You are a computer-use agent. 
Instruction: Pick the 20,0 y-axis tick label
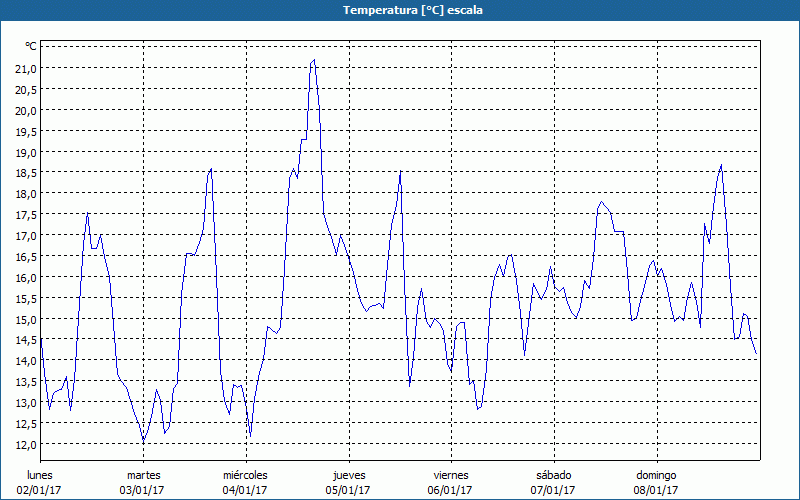click(x=25, y=110)
